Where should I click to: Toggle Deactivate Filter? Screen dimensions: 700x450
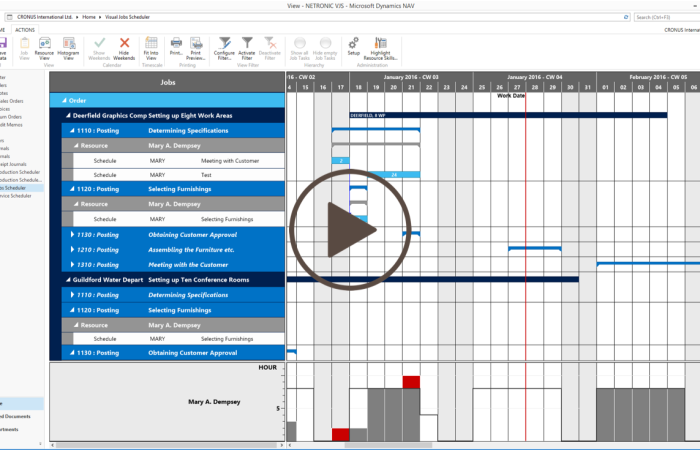tap(270, 49)
